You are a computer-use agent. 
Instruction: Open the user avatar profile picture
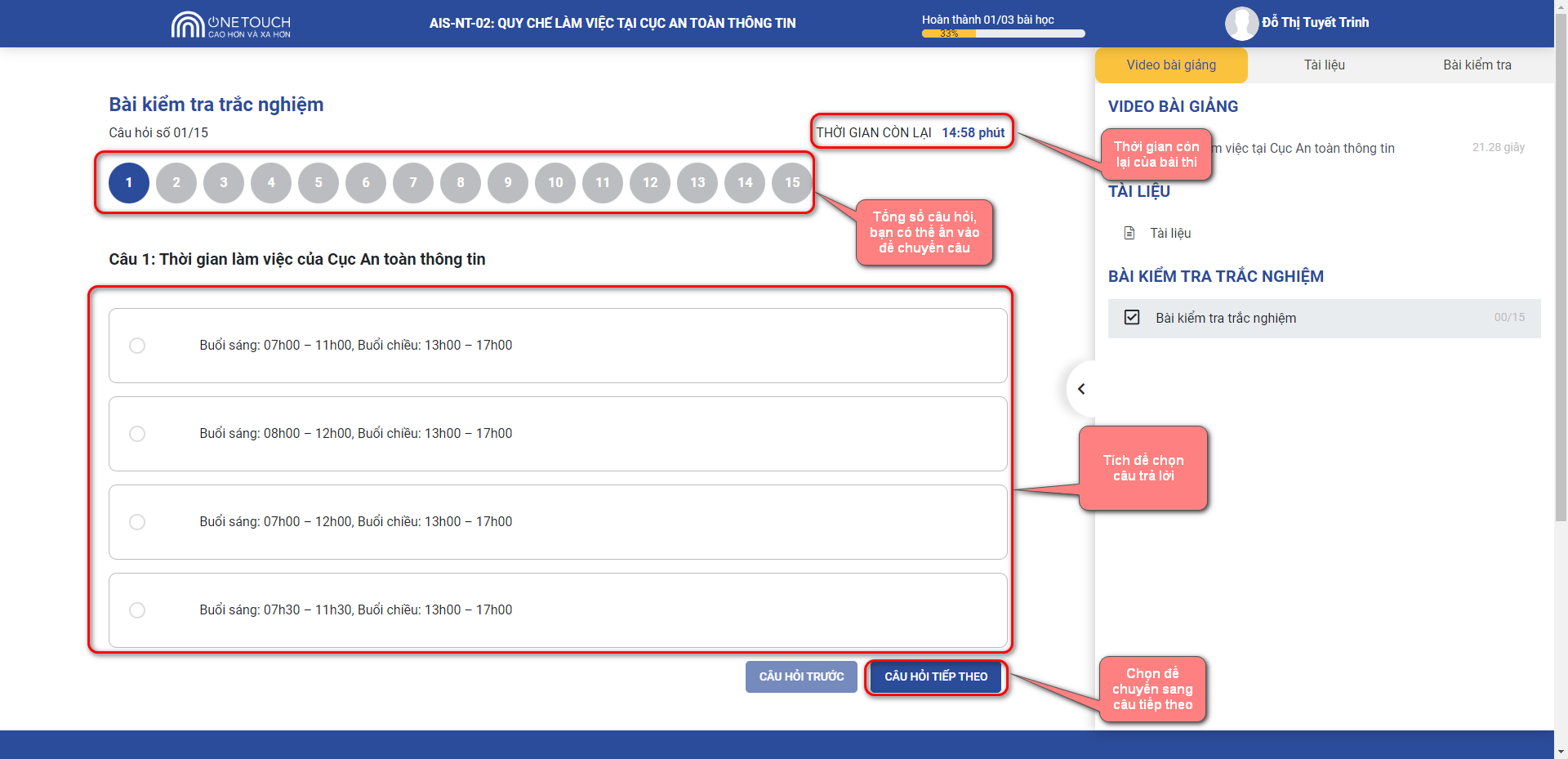pyautogui.click(x=1241, y=24)
